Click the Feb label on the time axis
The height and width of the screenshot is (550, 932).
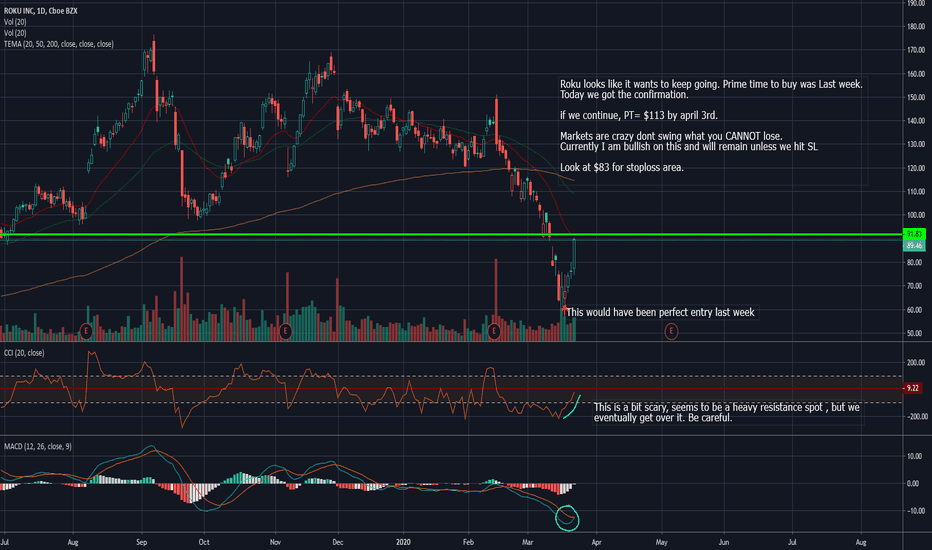point(468,542)
